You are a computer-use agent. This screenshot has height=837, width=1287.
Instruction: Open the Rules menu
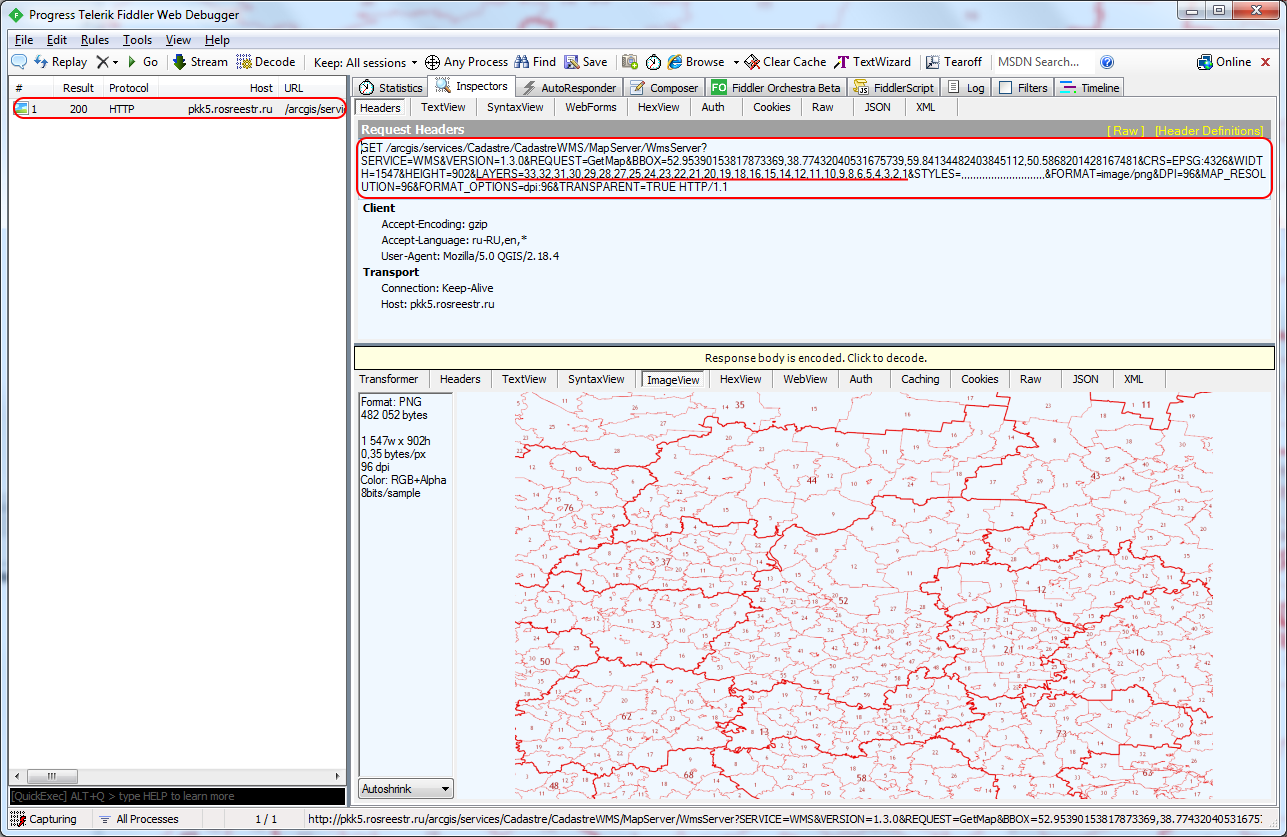95,40
